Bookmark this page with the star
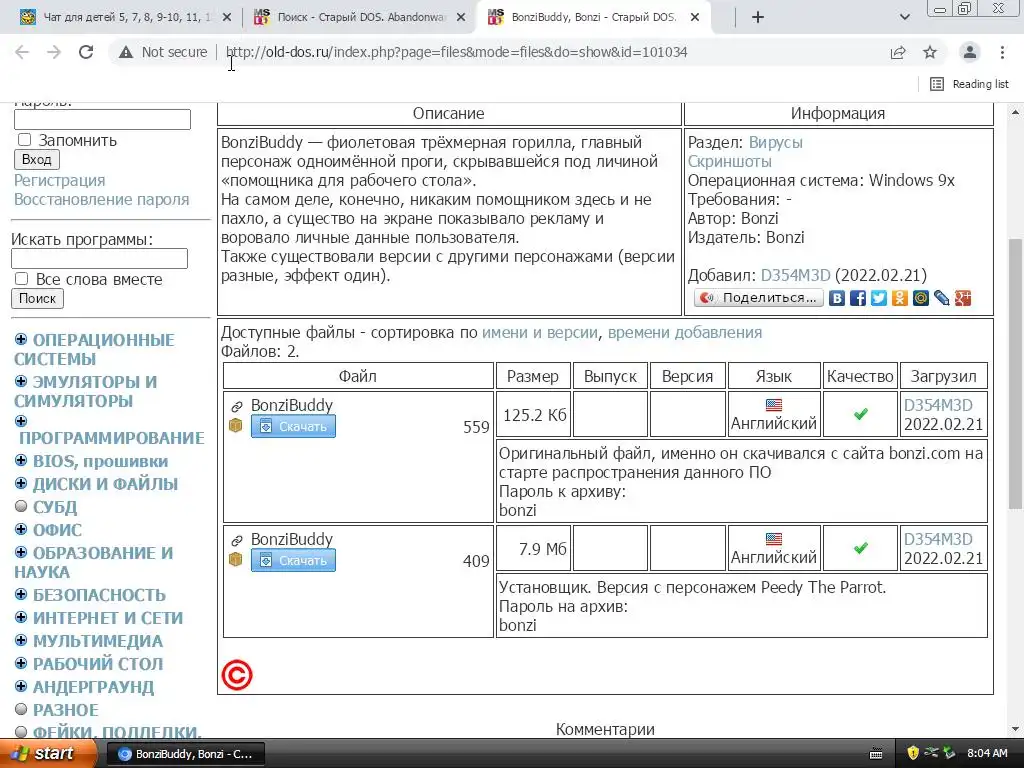The height and width of the screenshot is (768, 1024). tap(930, 52)
